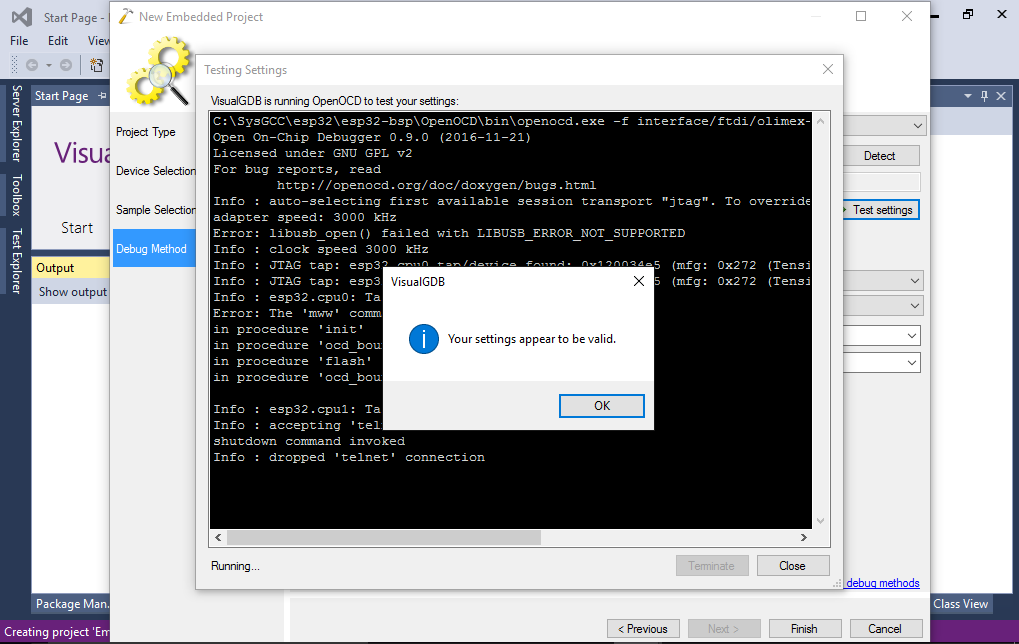Image resolution: width=1019 pixels, height=644 pixels.
Task: Click the info icon in message box
Action: point(424,339)
